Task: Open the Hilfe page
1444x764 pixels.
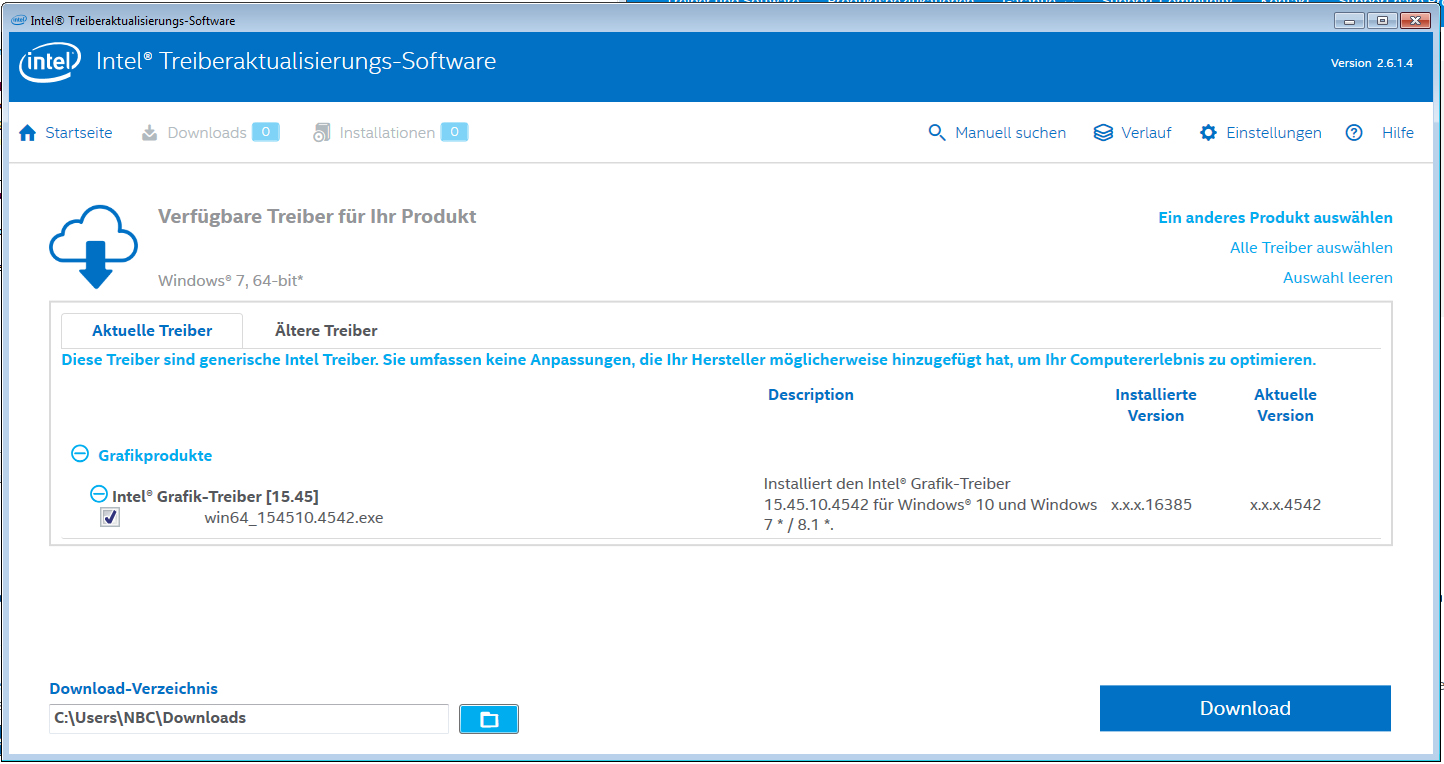Action: coord(1398,133)
